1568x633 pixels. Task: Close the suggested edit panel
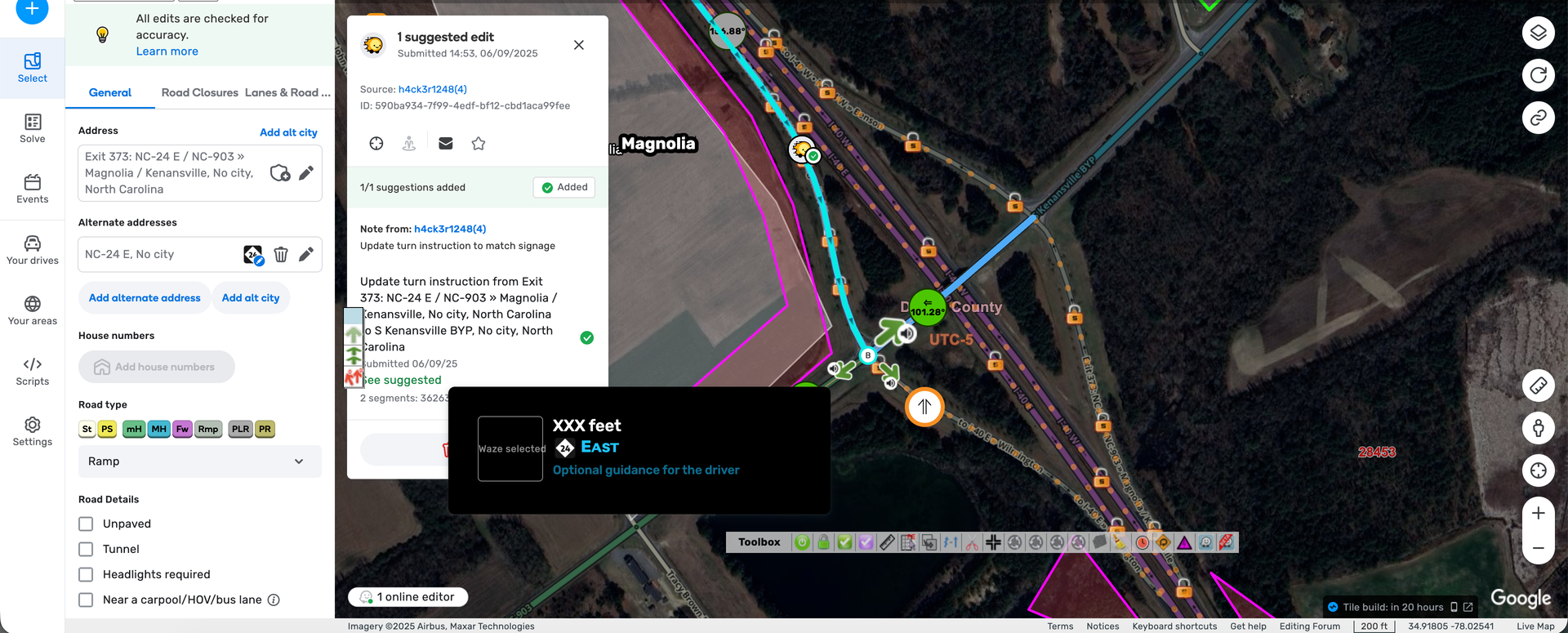pos(579,45)
